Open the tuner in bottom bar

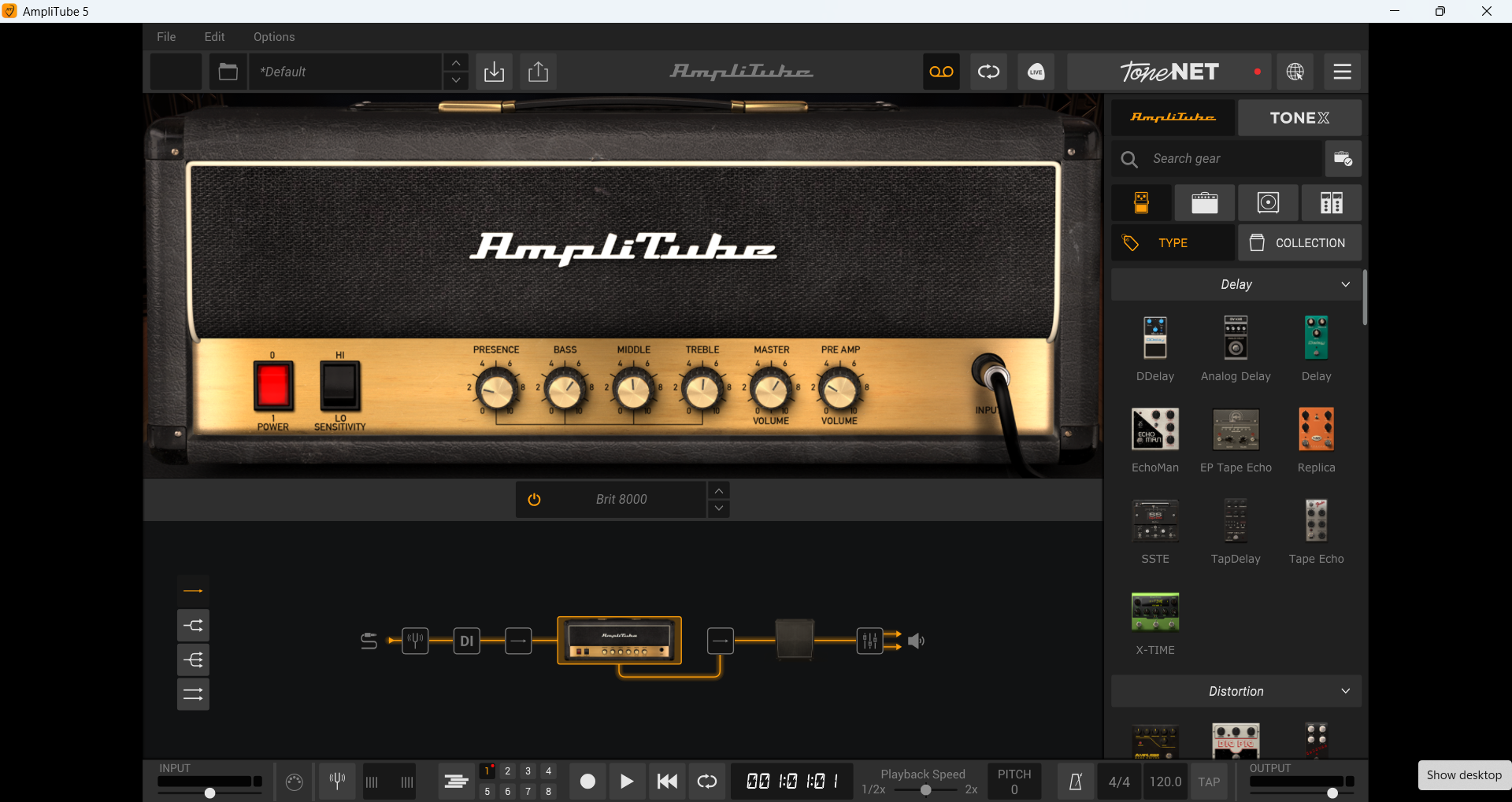click(x=337, y=782)
